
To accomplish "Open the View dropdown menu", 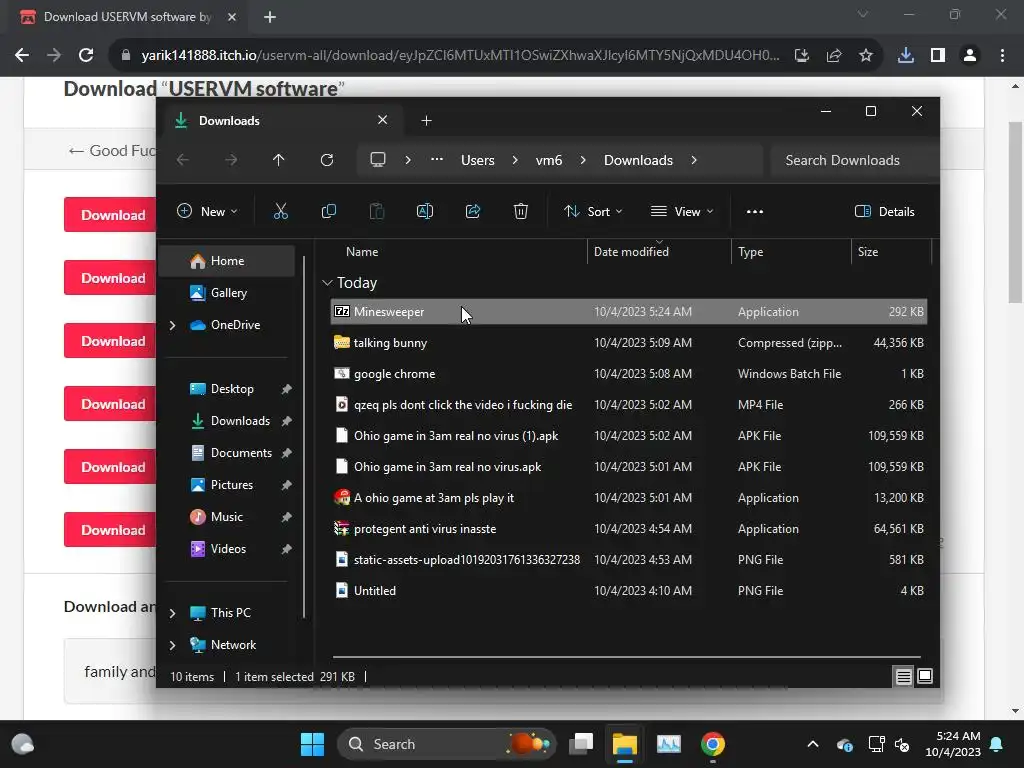I will coord(682,212).
